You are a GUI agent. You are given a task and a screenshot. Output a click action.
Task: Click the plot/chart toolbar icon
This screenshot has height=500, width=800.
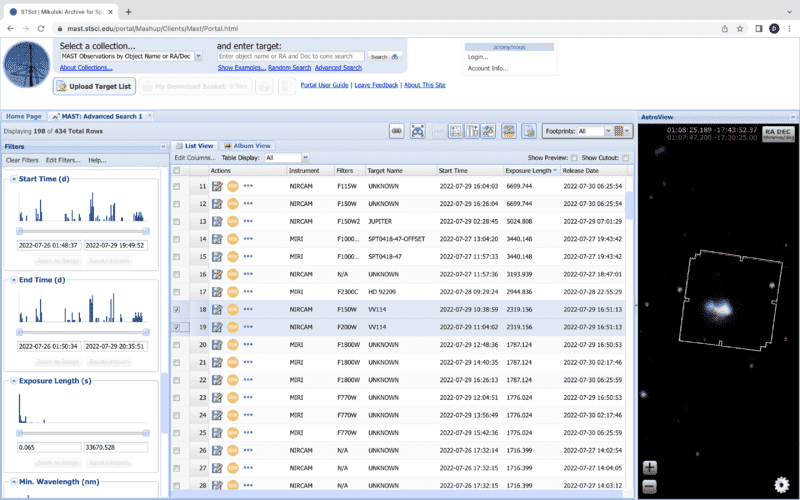click(x=455, y=131)
